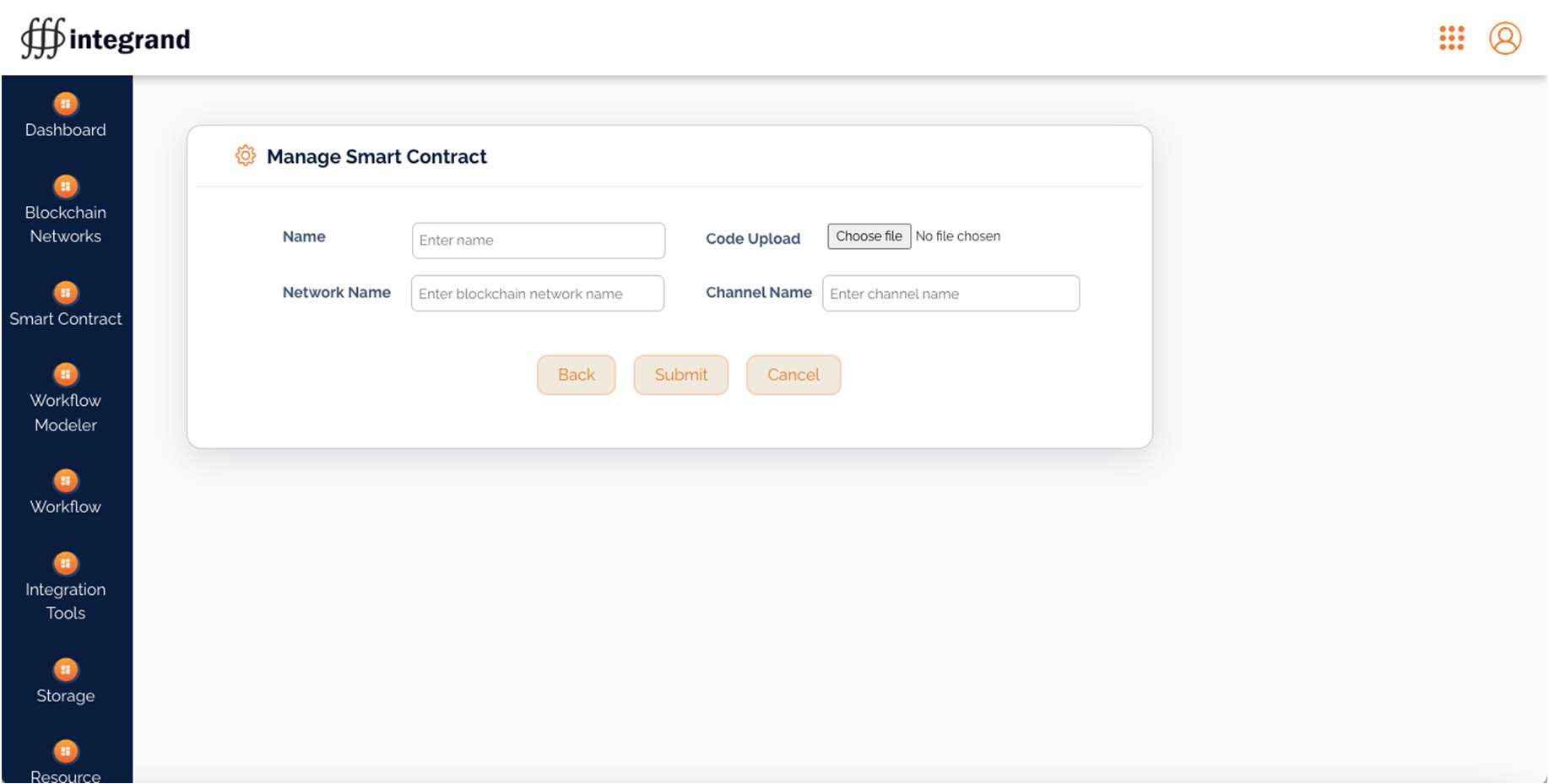The image size is (1549, 784).
Task: Open the Workflow Modeler sidebar icon
Action: (66, 375)
